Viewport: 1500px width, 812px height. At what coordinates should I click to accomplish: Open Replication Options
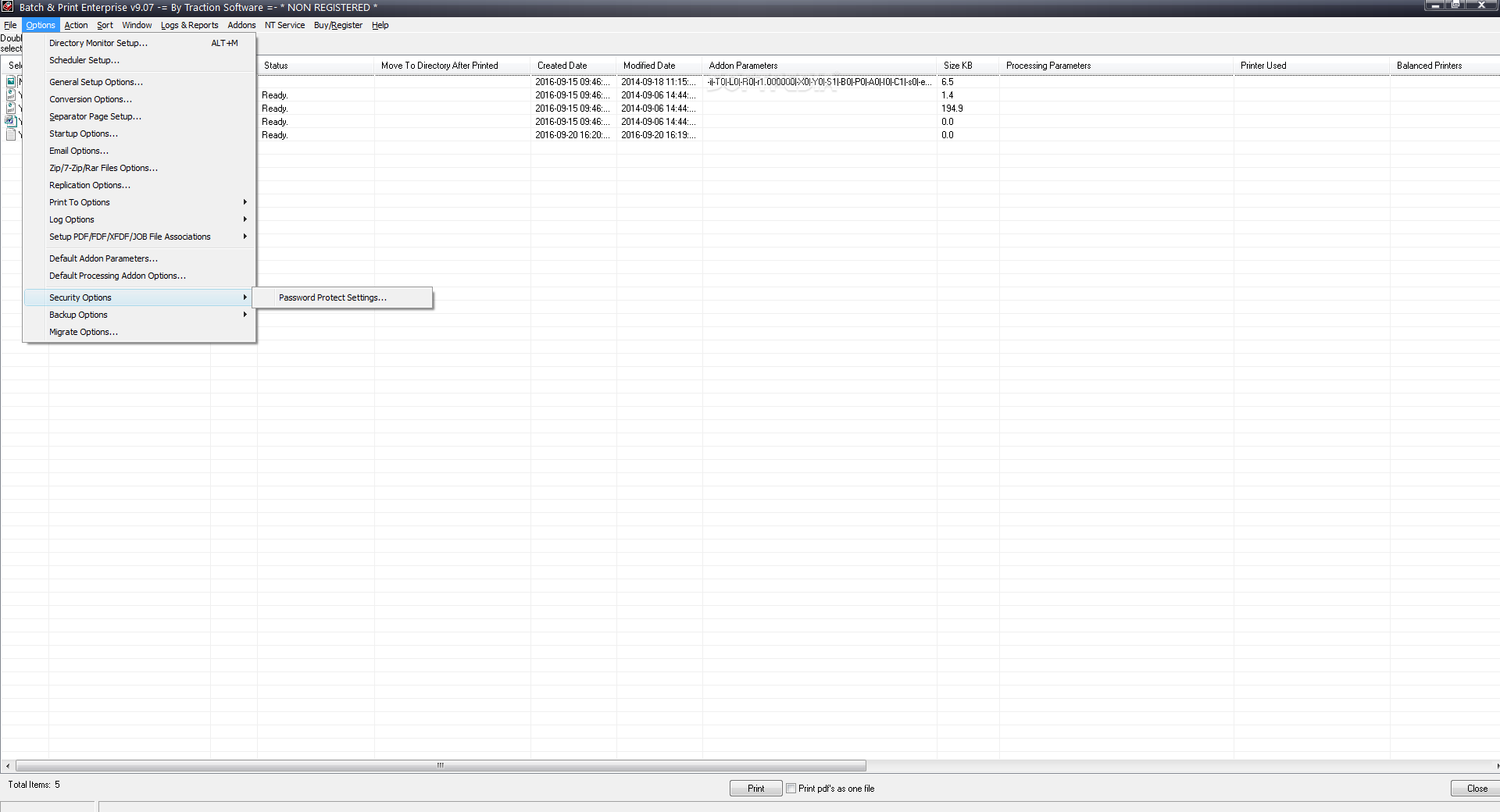tap(141, 185)
